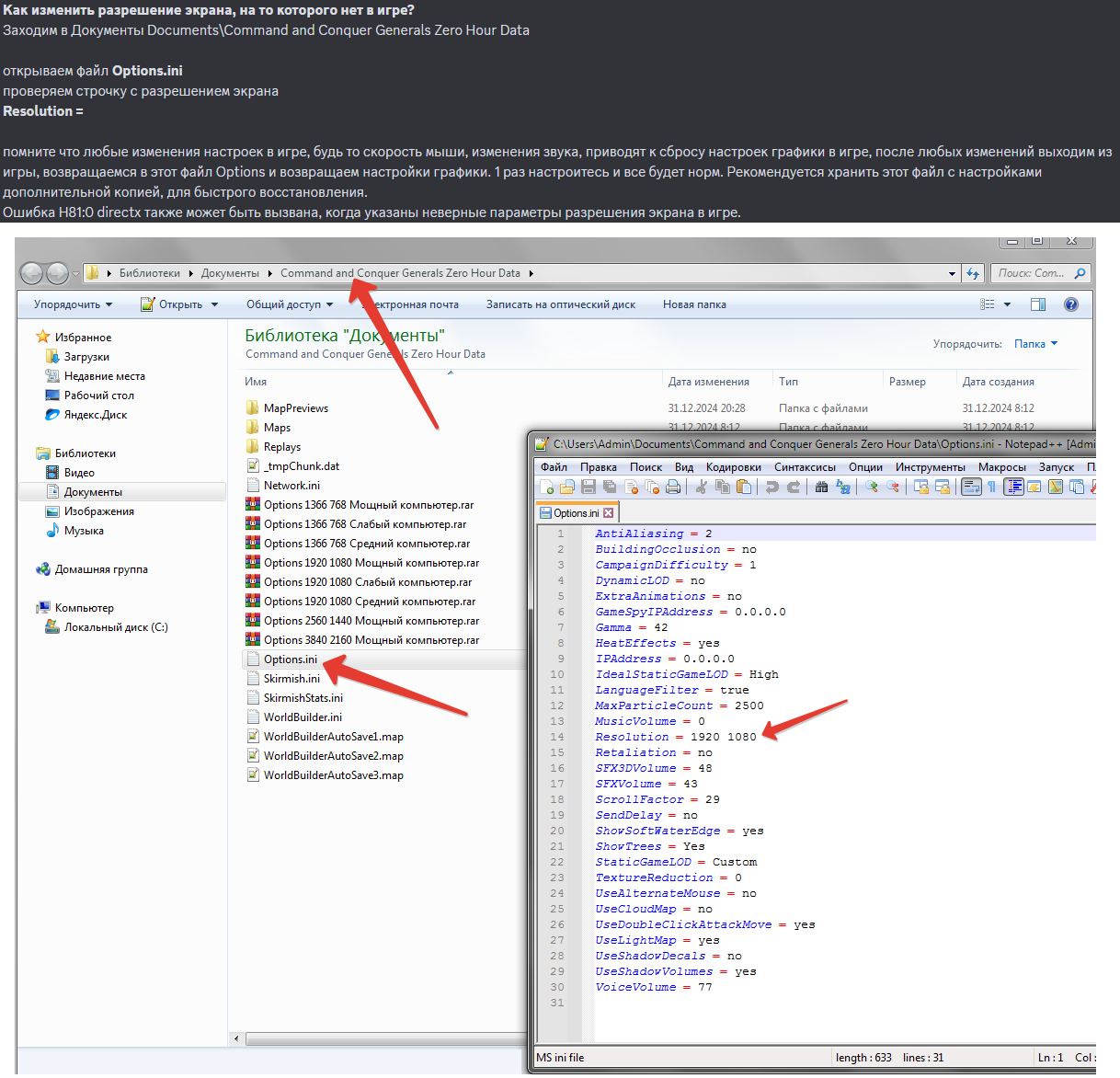Click Redo arrow in Notepad++ toolbar
This screenshot has width=1120, height=1078.
point(794,487)
